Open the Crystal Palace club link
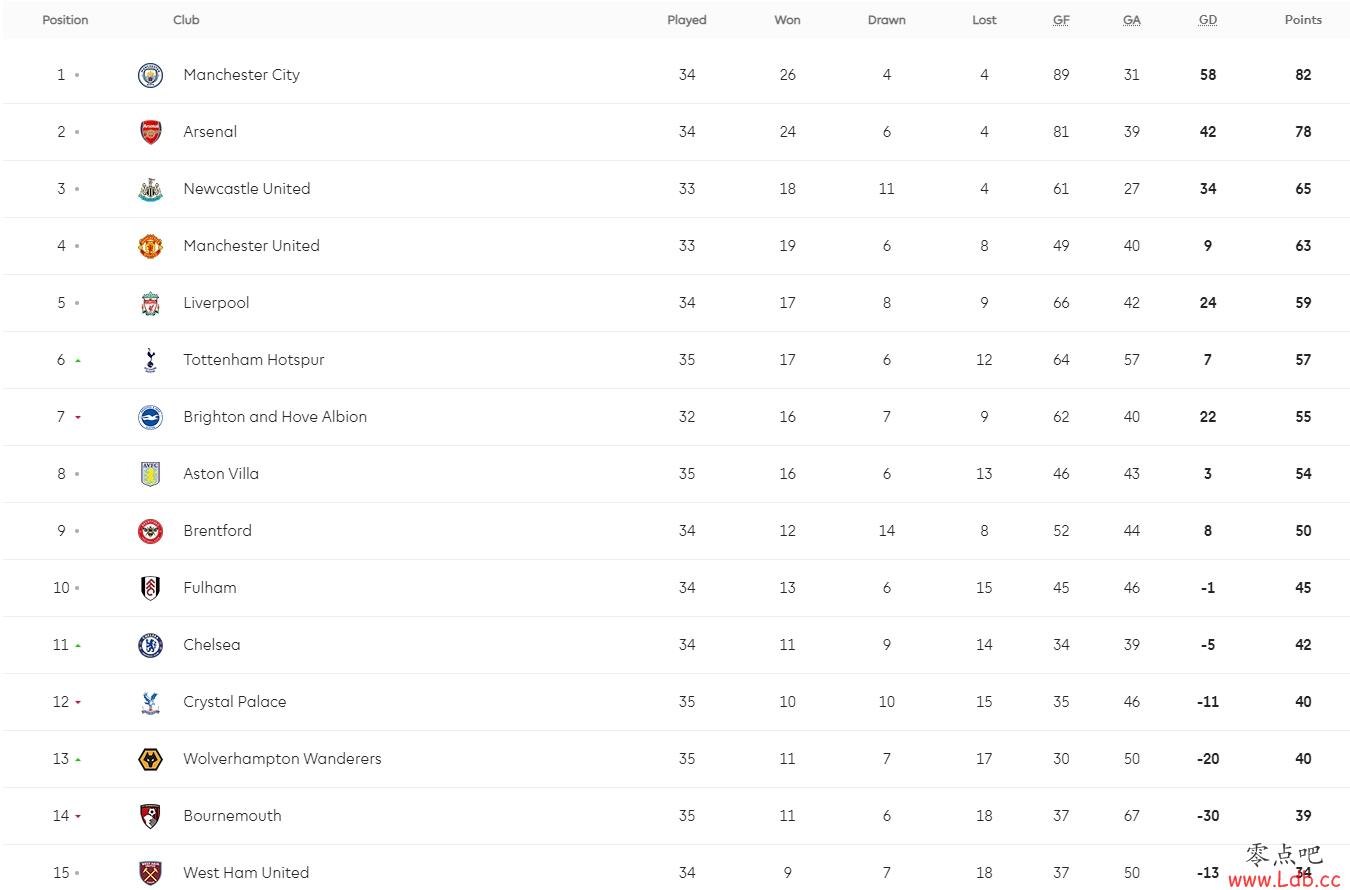1350x890 pixels. point(235,702)
